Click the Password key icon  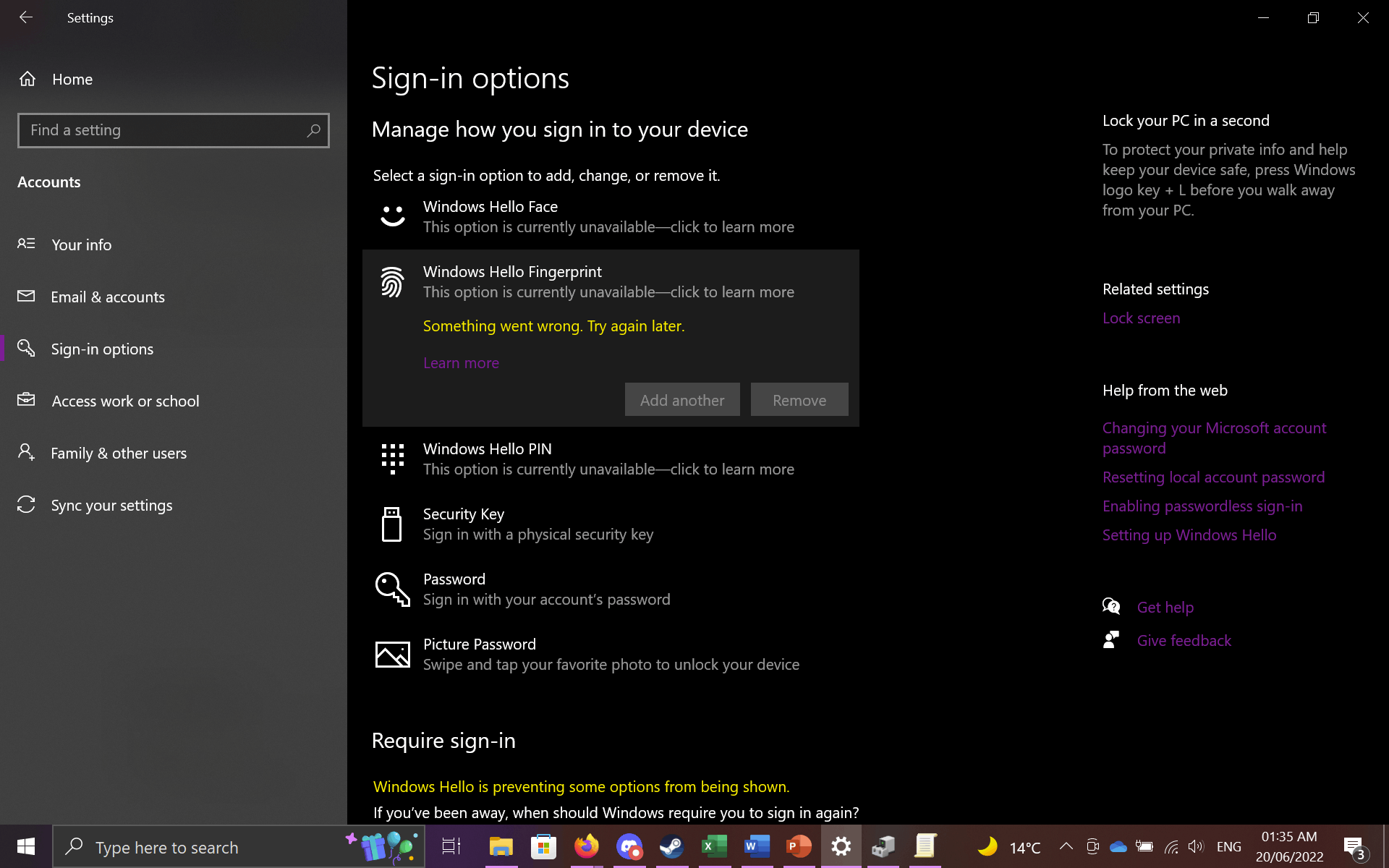click(392, 588)
